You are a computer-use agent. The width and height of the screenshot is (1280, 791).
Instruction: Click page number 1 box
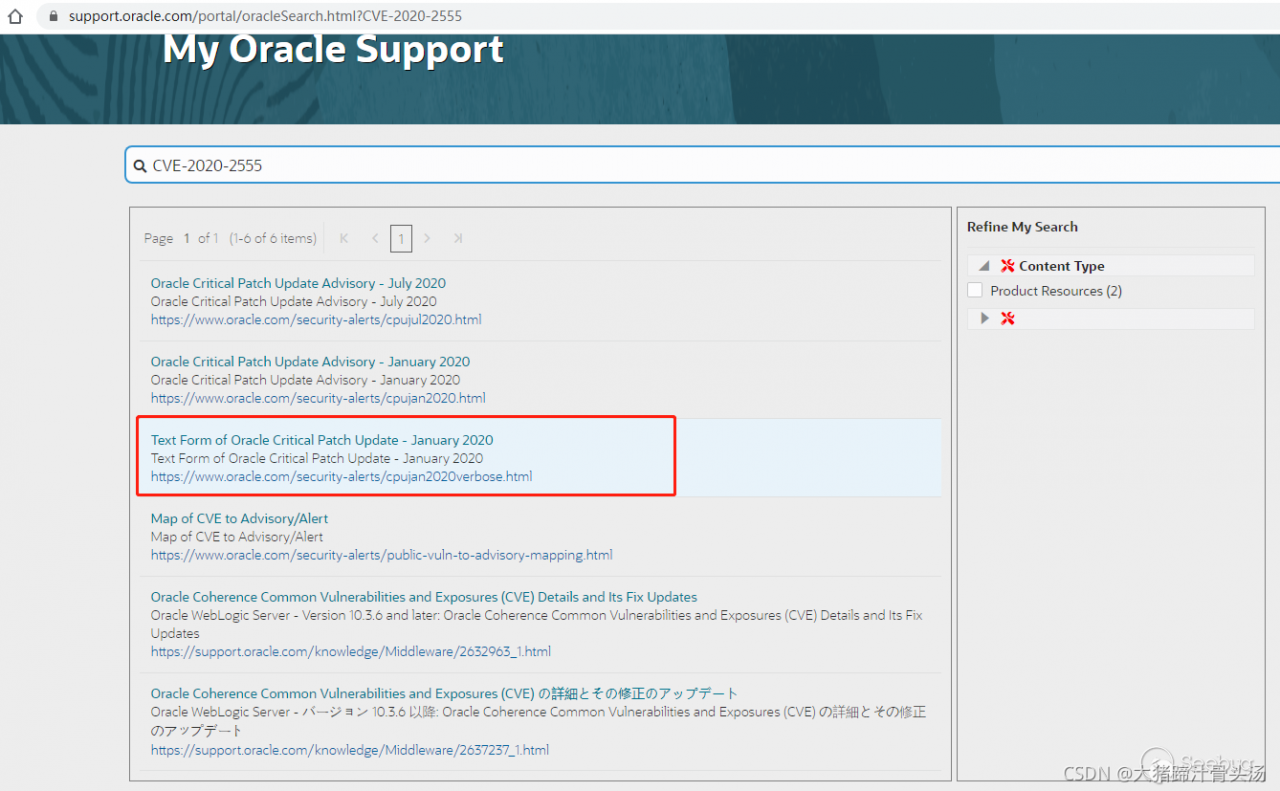click(x=401, y=238)
